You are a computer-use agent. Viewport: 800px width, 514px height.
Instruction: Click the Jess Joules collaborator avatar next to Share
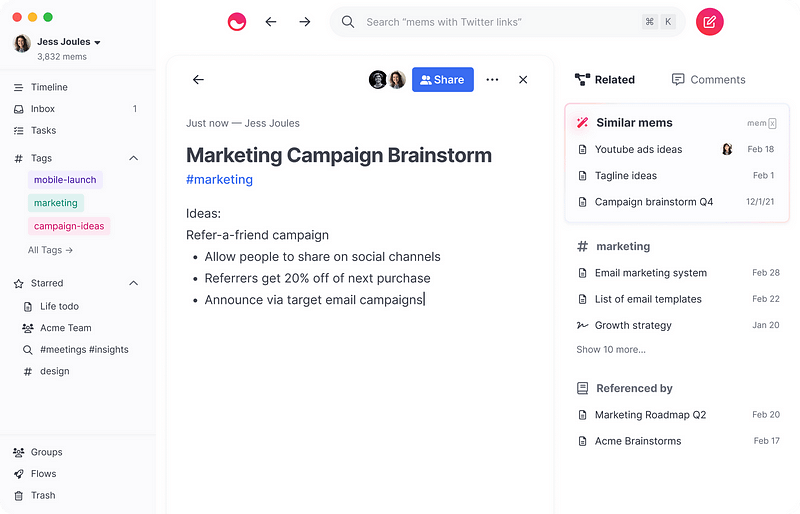[x=397, y=80]
